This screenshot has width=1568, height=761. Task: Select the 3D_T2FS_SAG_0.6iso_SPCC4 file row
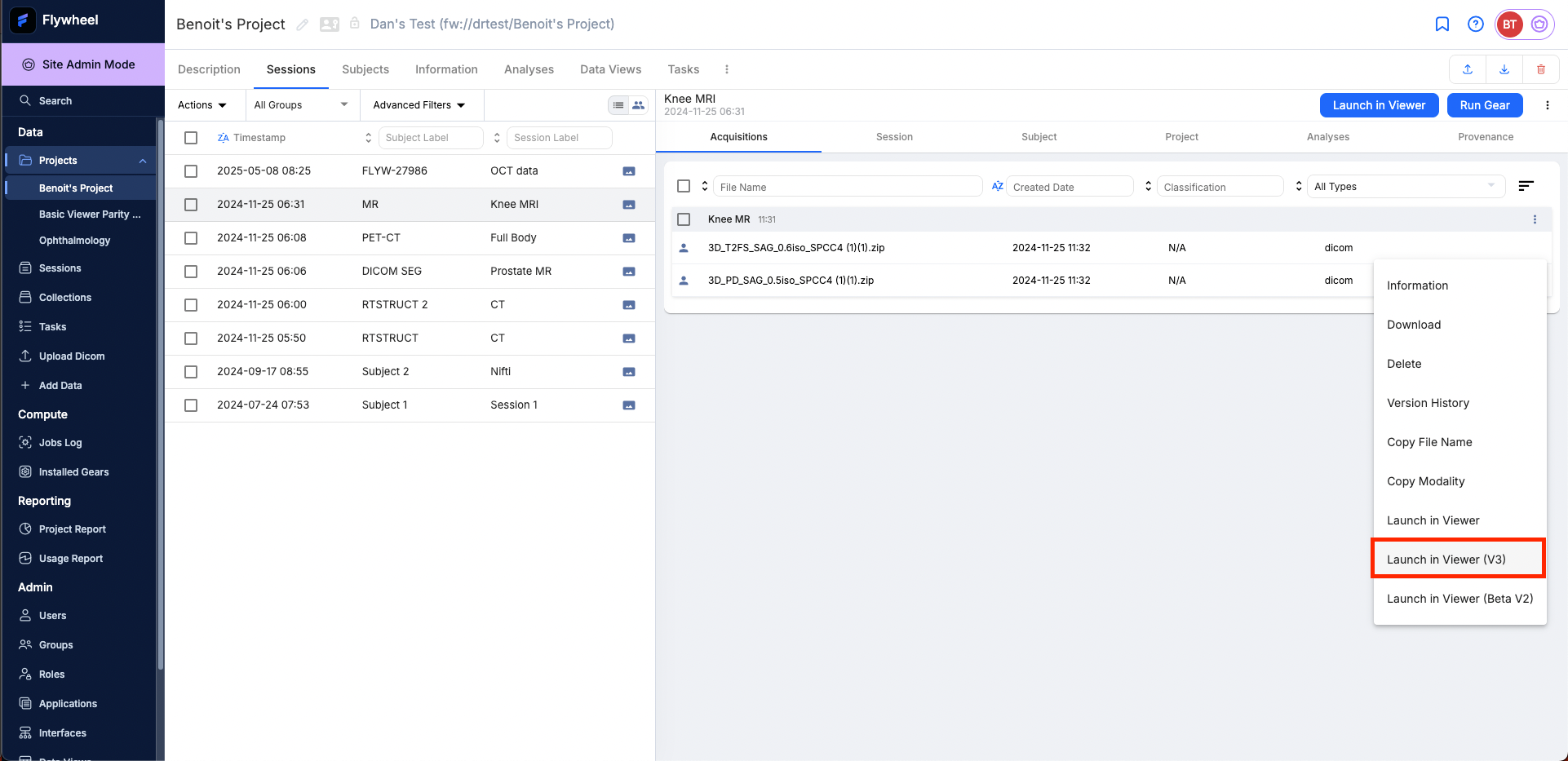(x=1024, y=248)
